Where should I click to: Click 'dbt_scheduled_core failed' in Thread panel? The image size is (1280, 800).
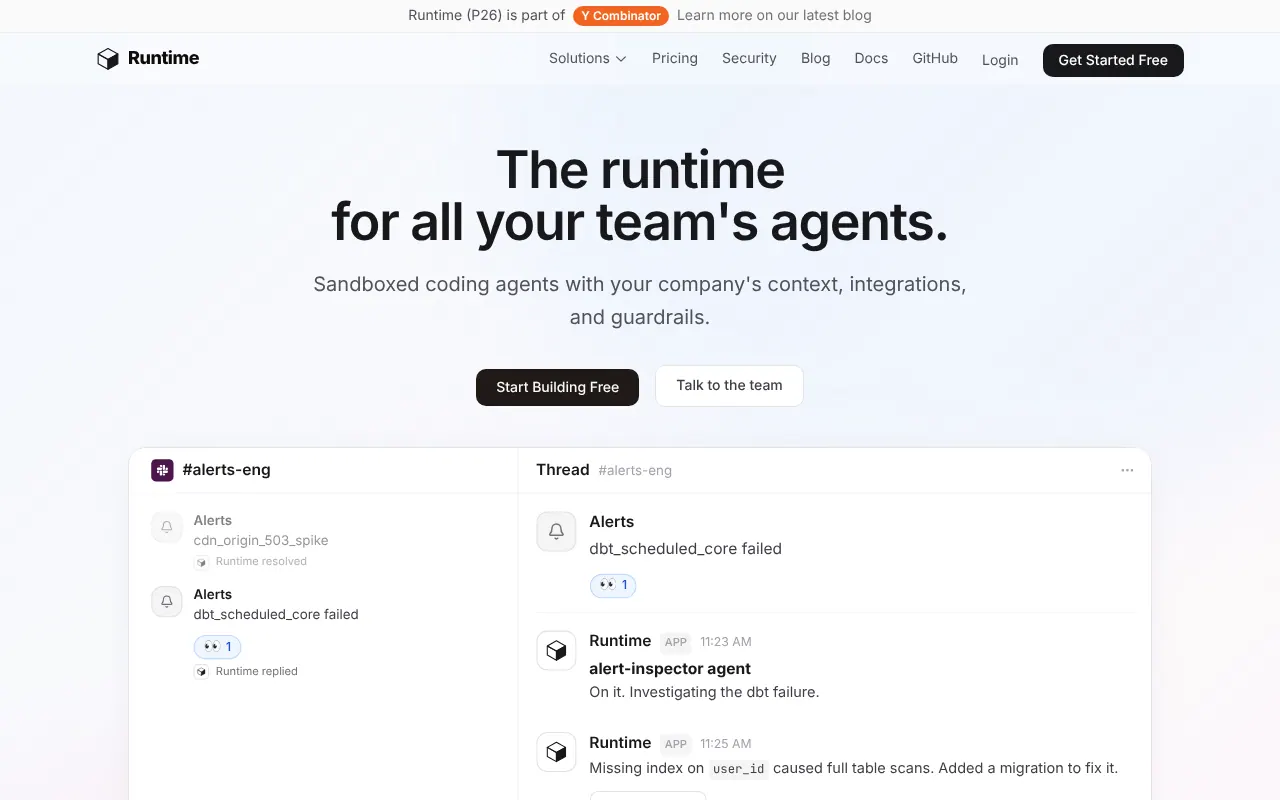685,549
